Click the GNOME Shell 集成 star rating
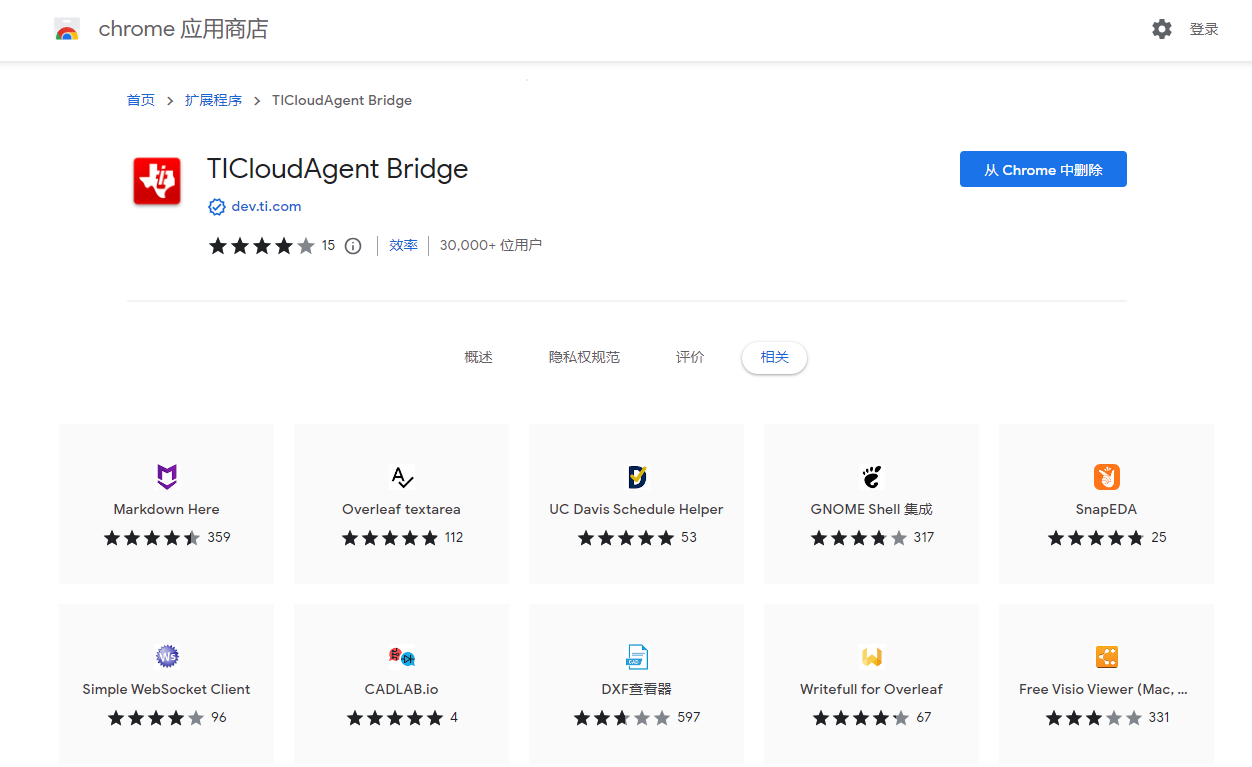The width and height of the screenshot is (1252, 767). [x=859, y=538]
